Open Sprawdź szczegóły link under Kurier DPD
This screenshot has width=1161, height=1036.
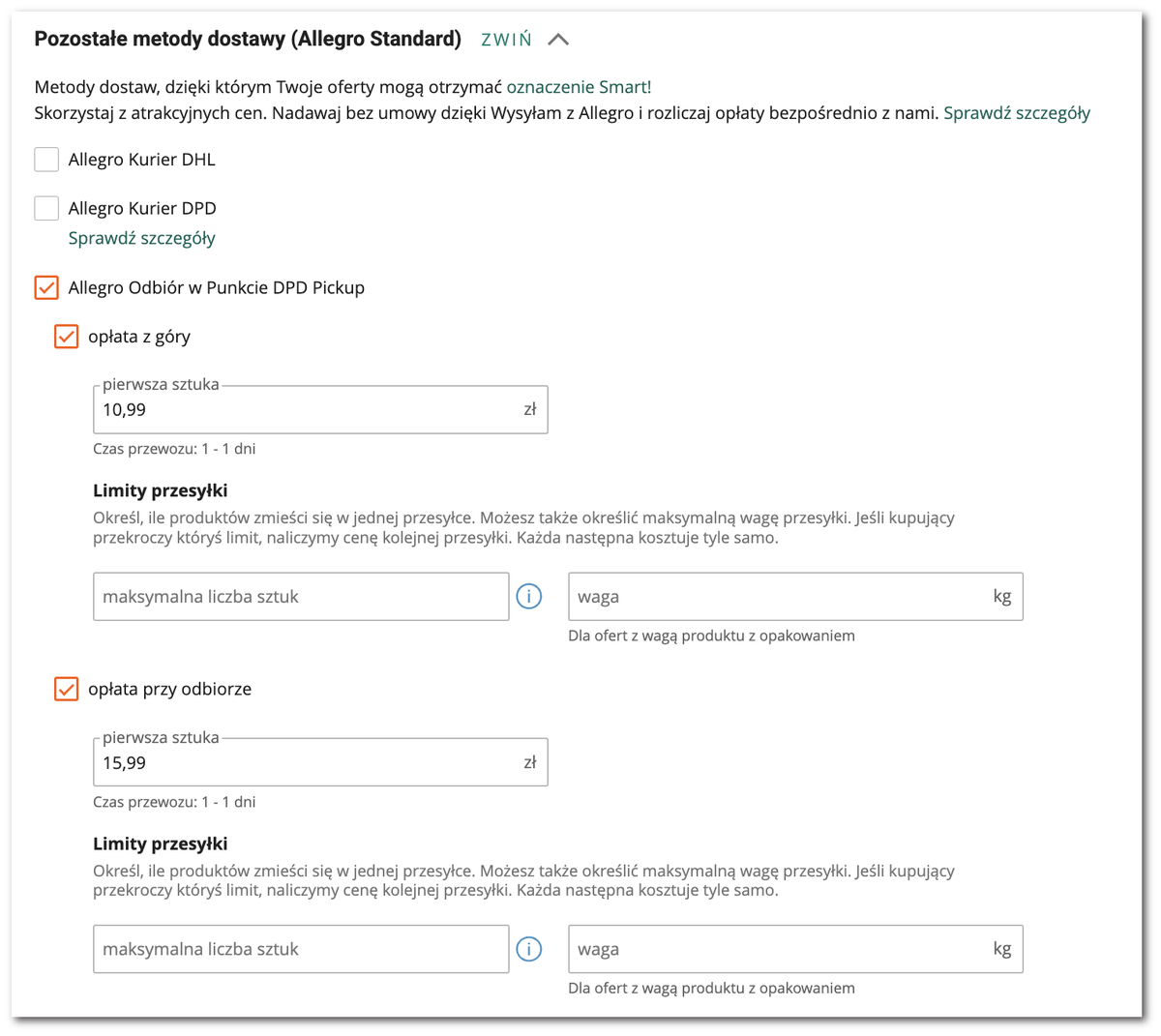tap(141, 238)
